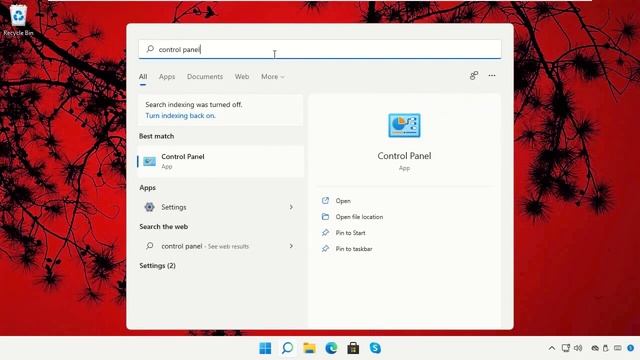
Task: Click the 'Settings (2)' group header
Action: pyautogui.click(x=158, y=265)
